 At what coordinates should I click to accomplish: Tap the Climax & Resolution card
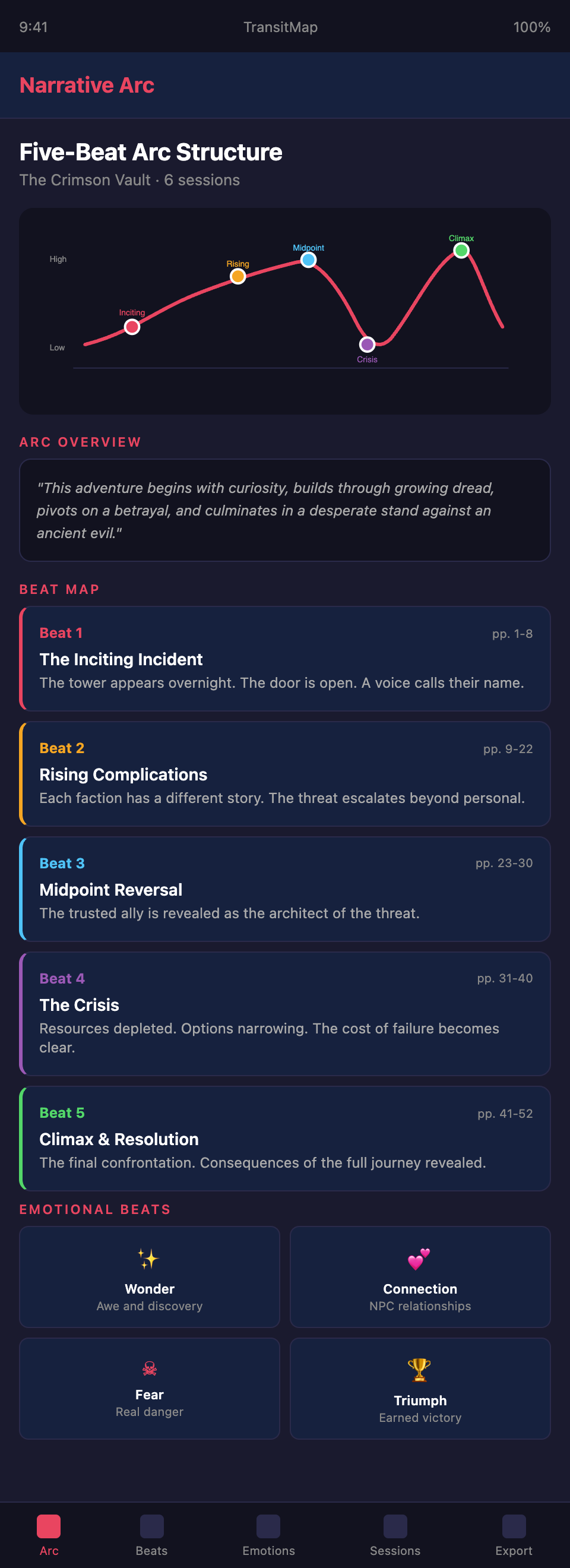tap(284, 1137)
